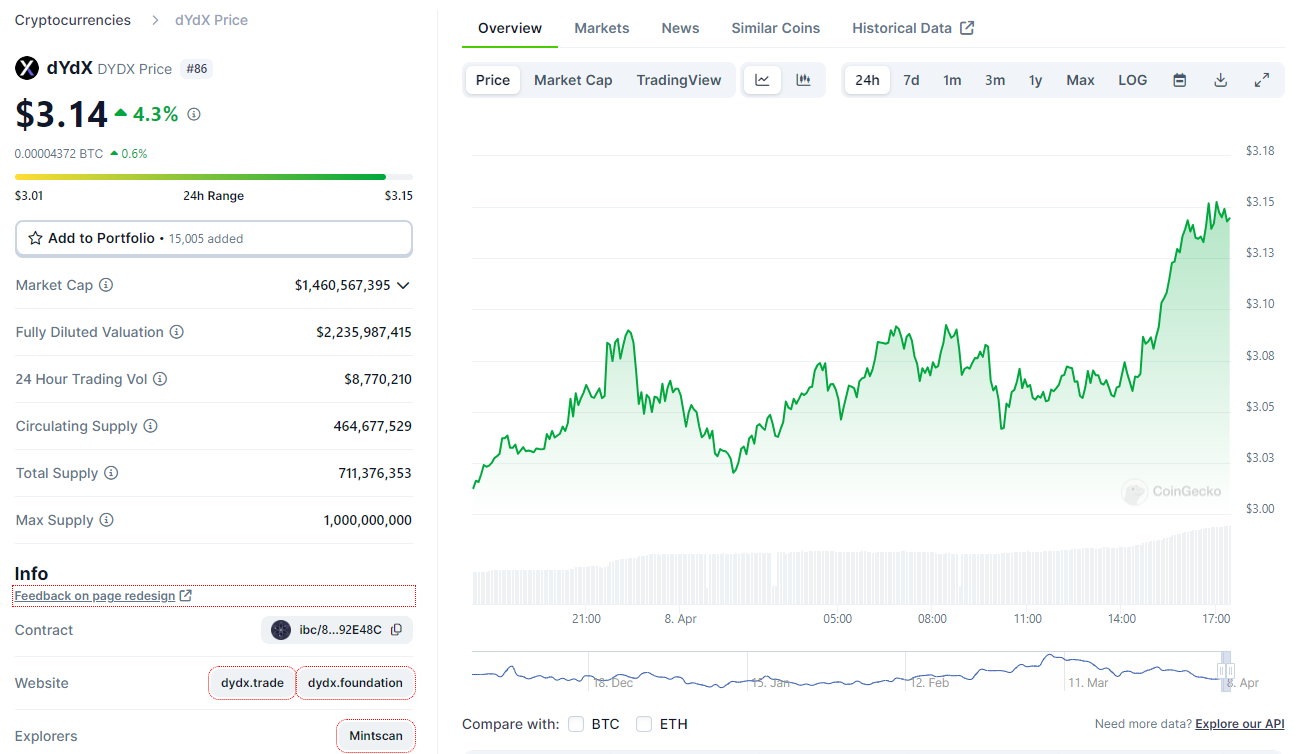Click the $2,235,987,415 valuation value
The image size is (1309, 754).
[364, 332]
